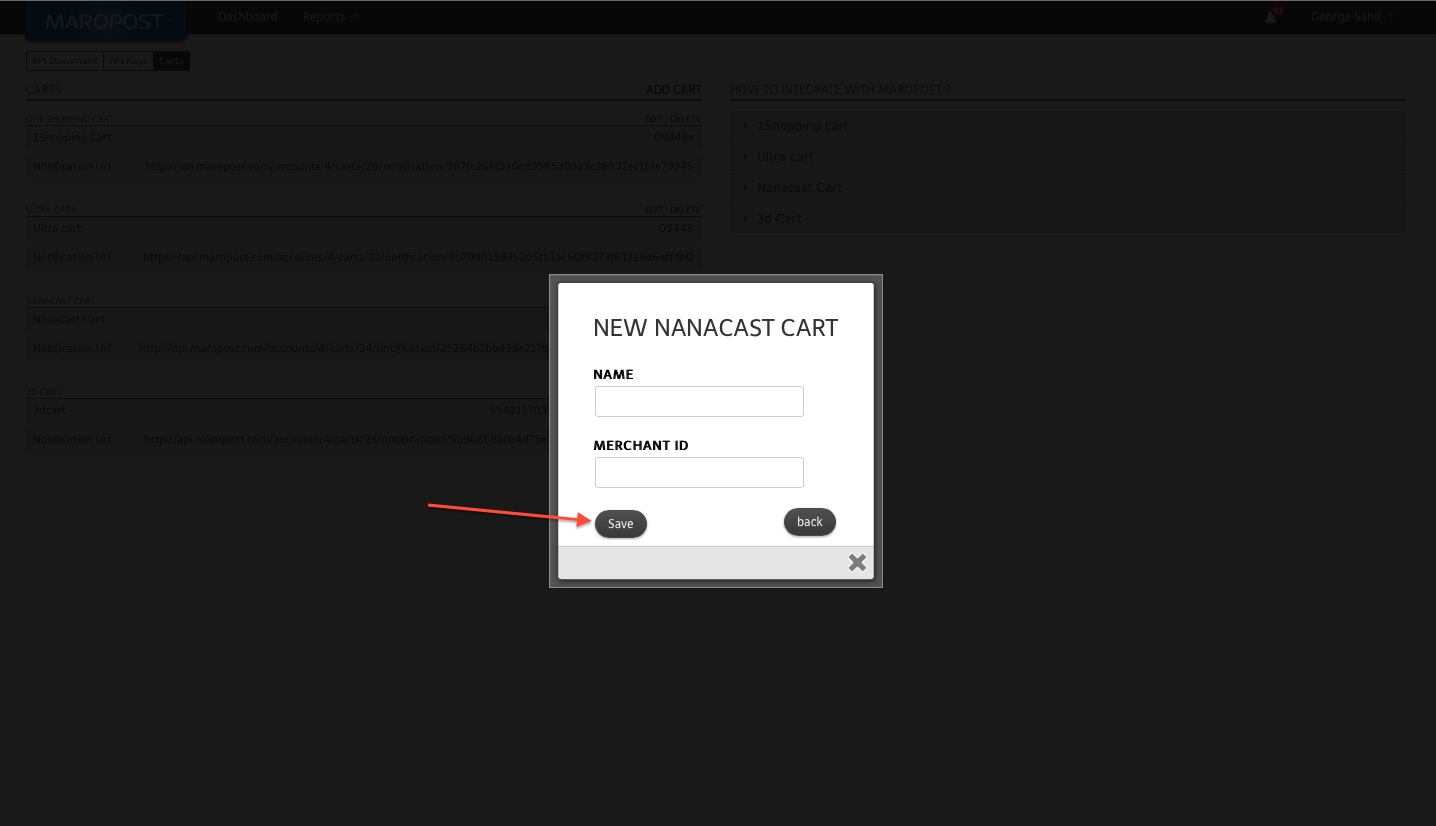Click the ADD CART link

click(673, 90)
